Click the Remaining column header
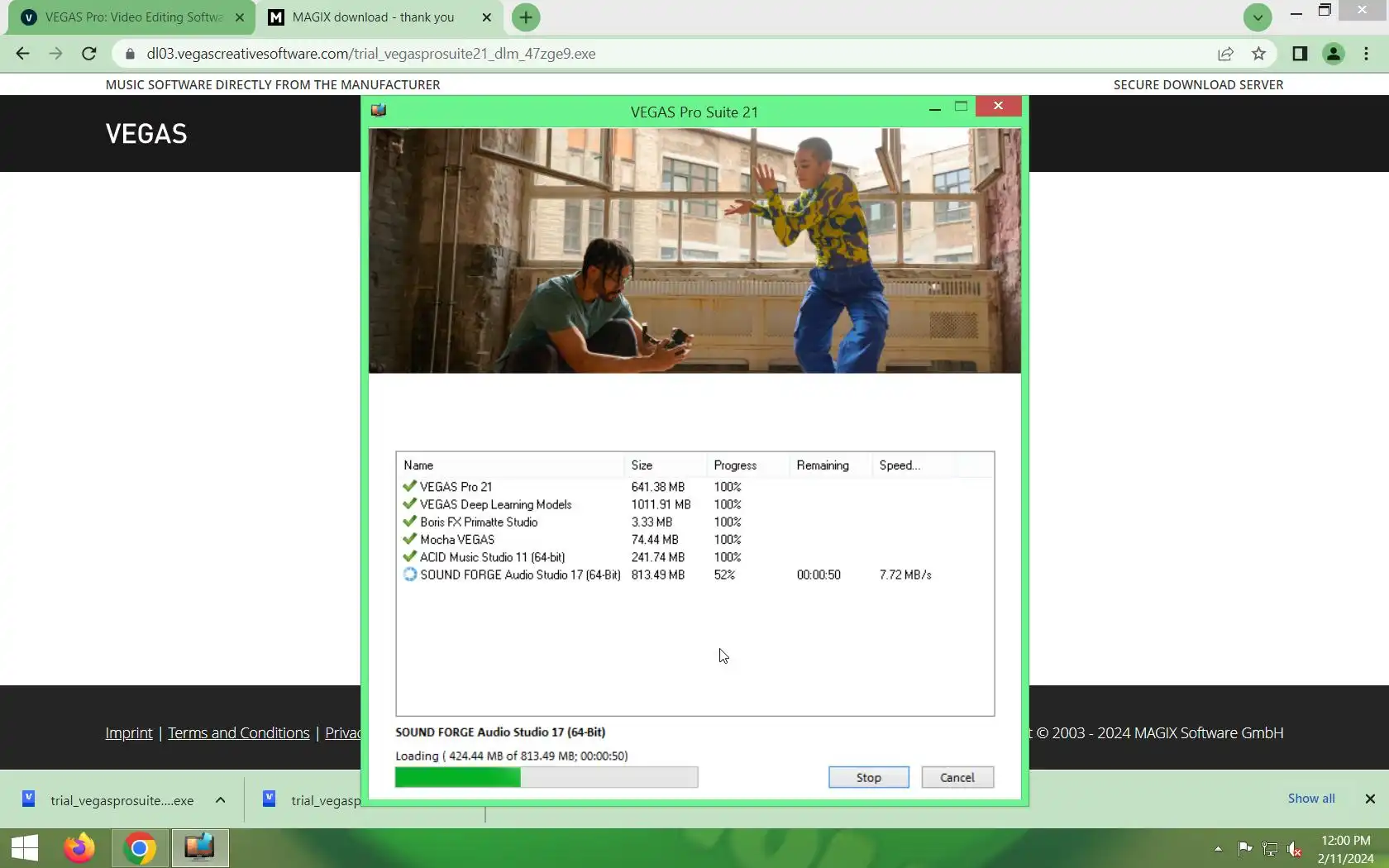This screenshot has width=1389, height=868. (x=830, y=465)
